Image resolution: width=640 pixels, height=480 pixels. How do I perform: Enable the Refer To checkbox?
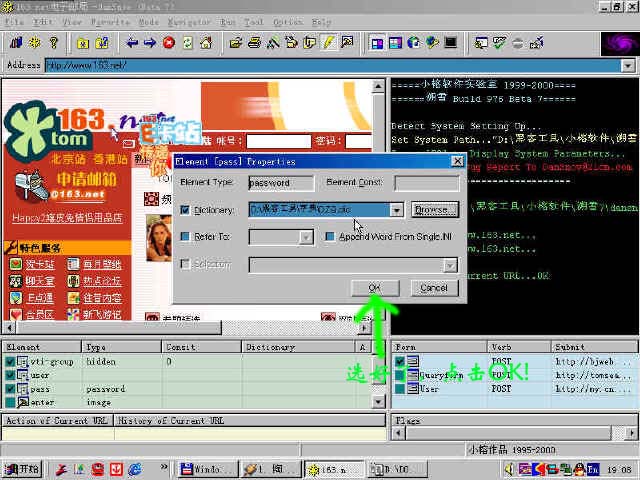point(185,236)
